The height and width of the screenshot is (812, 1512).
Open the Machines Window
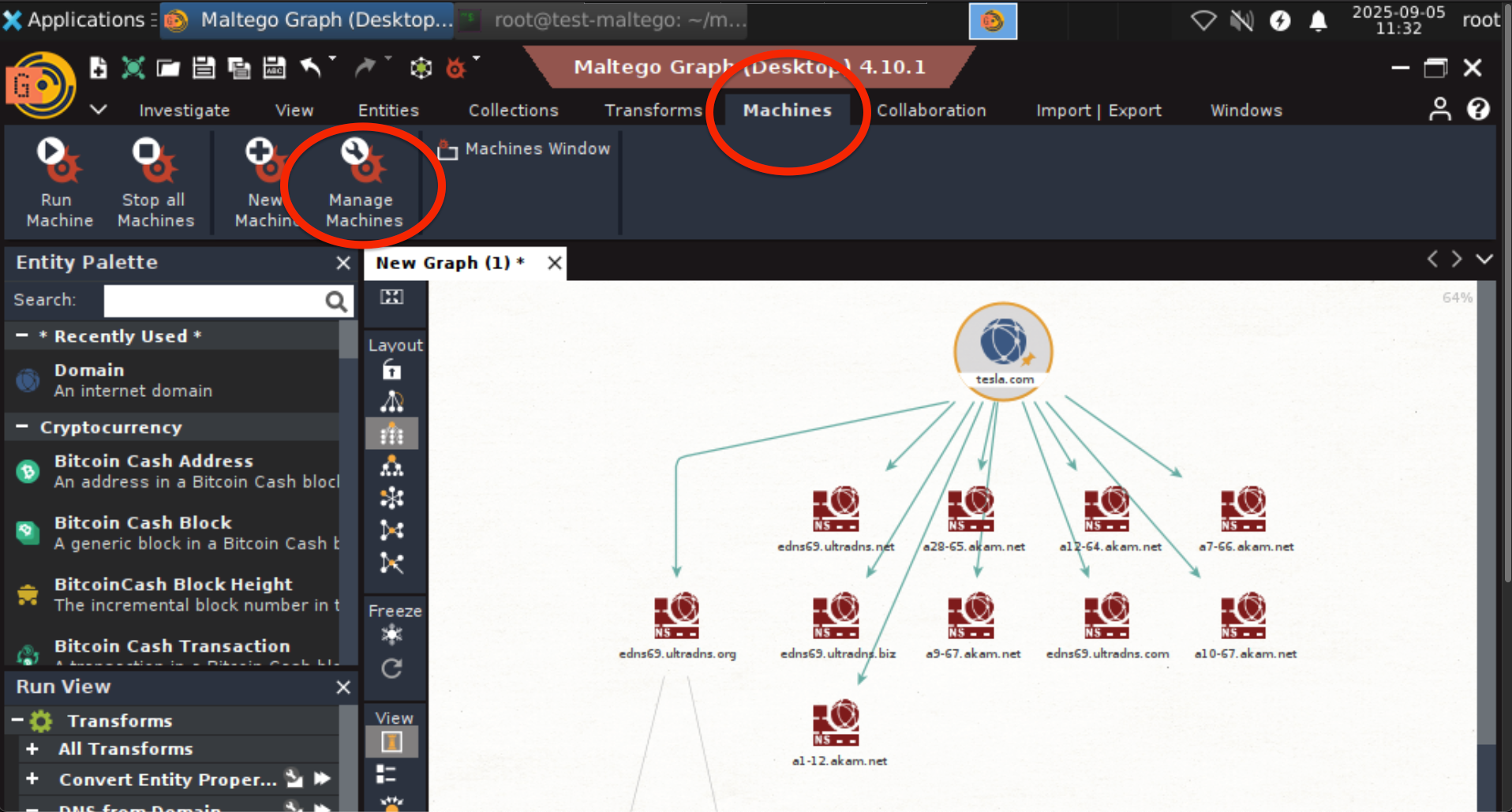tap(524, 148)
